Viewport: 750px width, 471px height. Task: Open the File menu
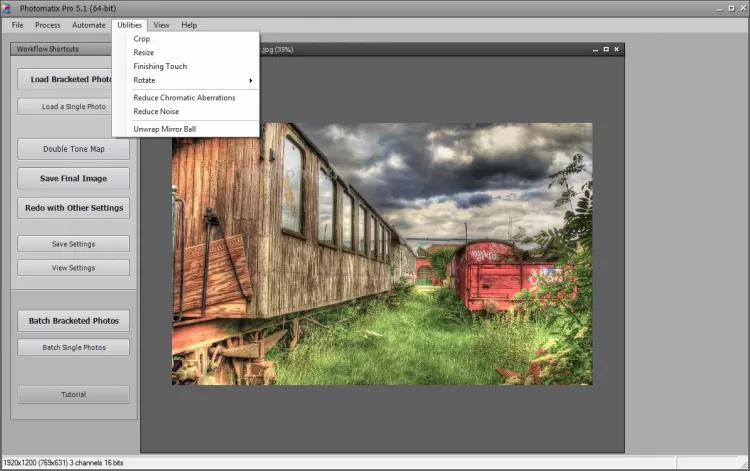pos(17,24)
